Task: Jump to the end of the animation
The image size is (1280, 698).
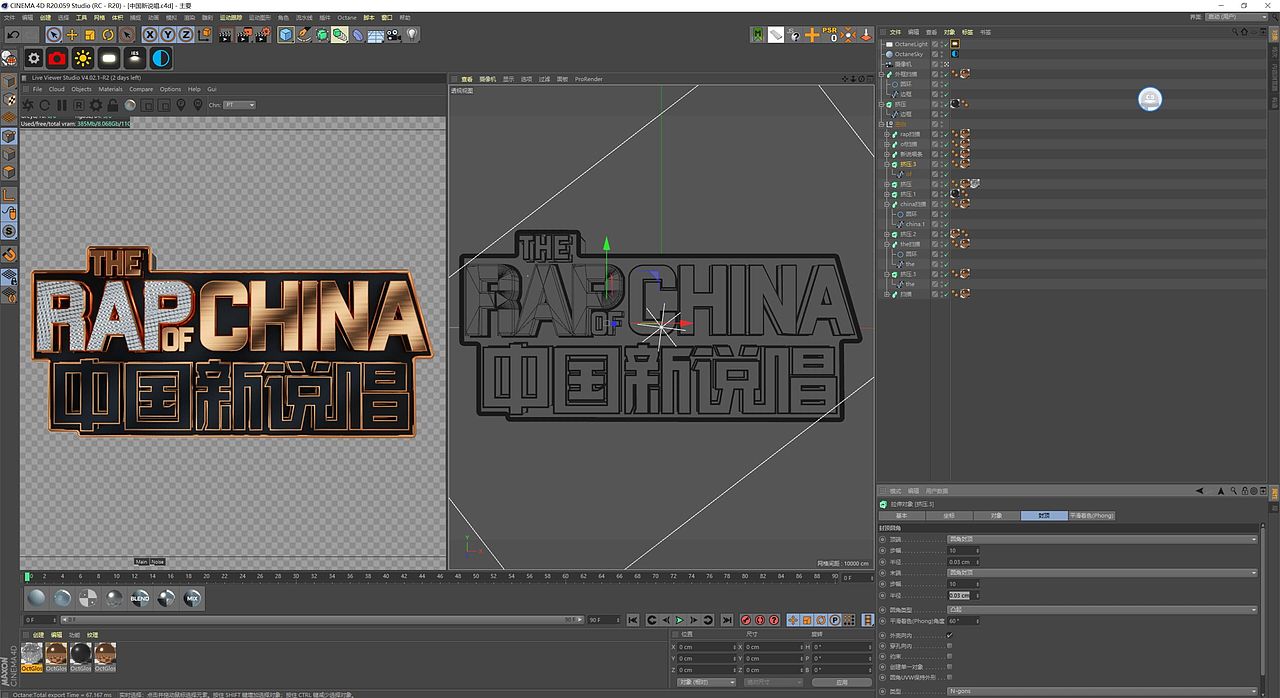Action: 726,620
